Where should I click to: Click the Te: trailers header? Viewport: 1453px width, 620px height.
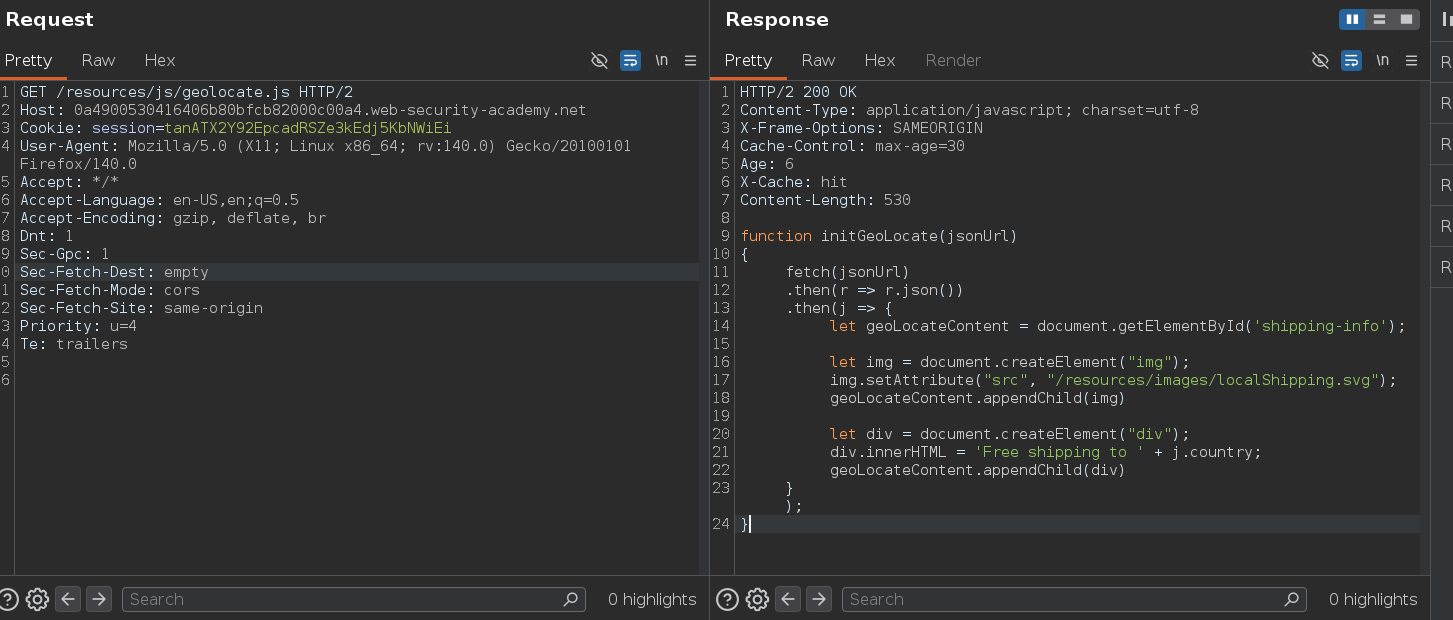point(74,344)
